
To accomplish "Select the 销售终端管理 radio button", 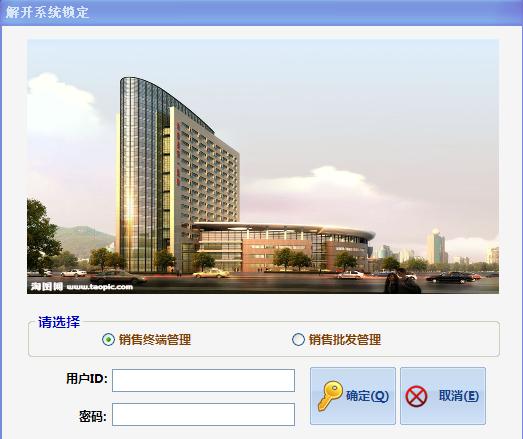I will pos(108,340).
